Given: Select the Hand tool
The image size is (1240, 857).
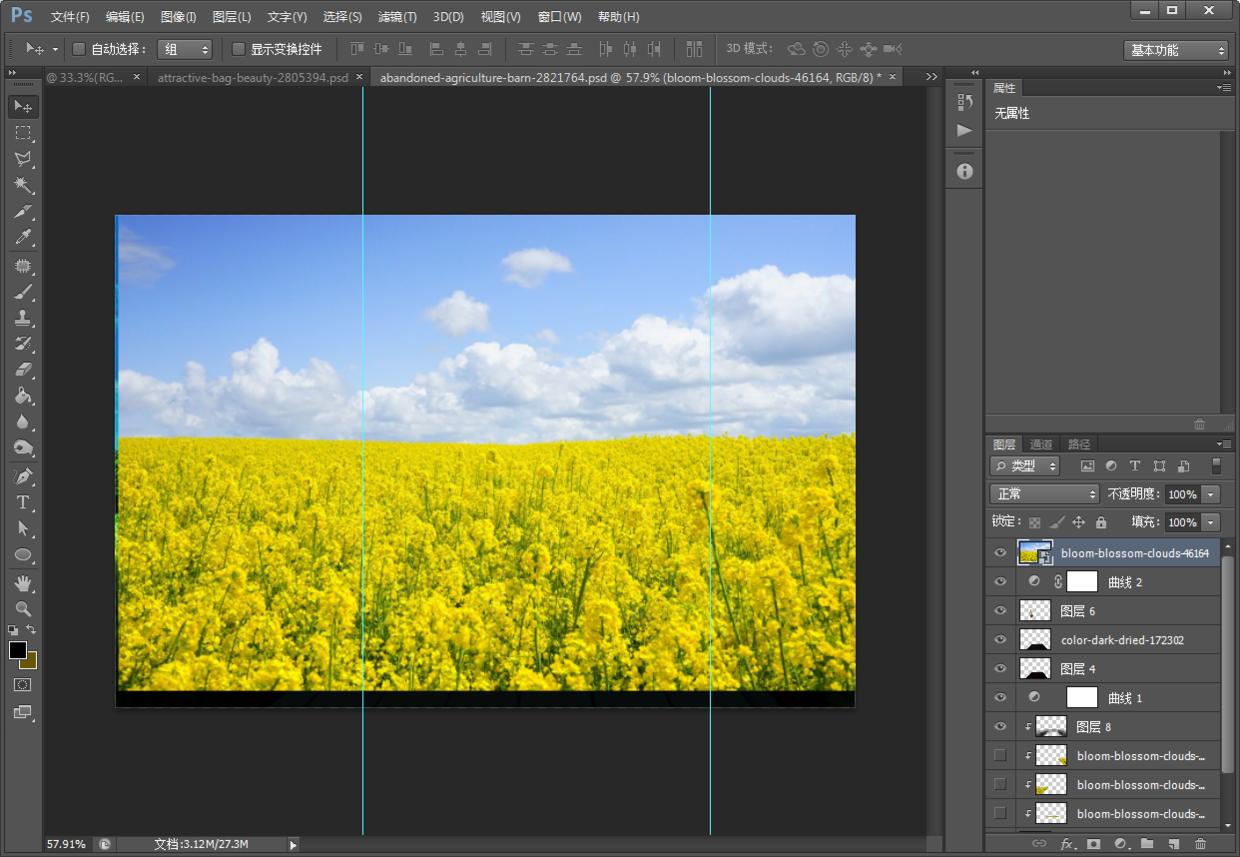Looking at the screenshot, I should (23, 582).
